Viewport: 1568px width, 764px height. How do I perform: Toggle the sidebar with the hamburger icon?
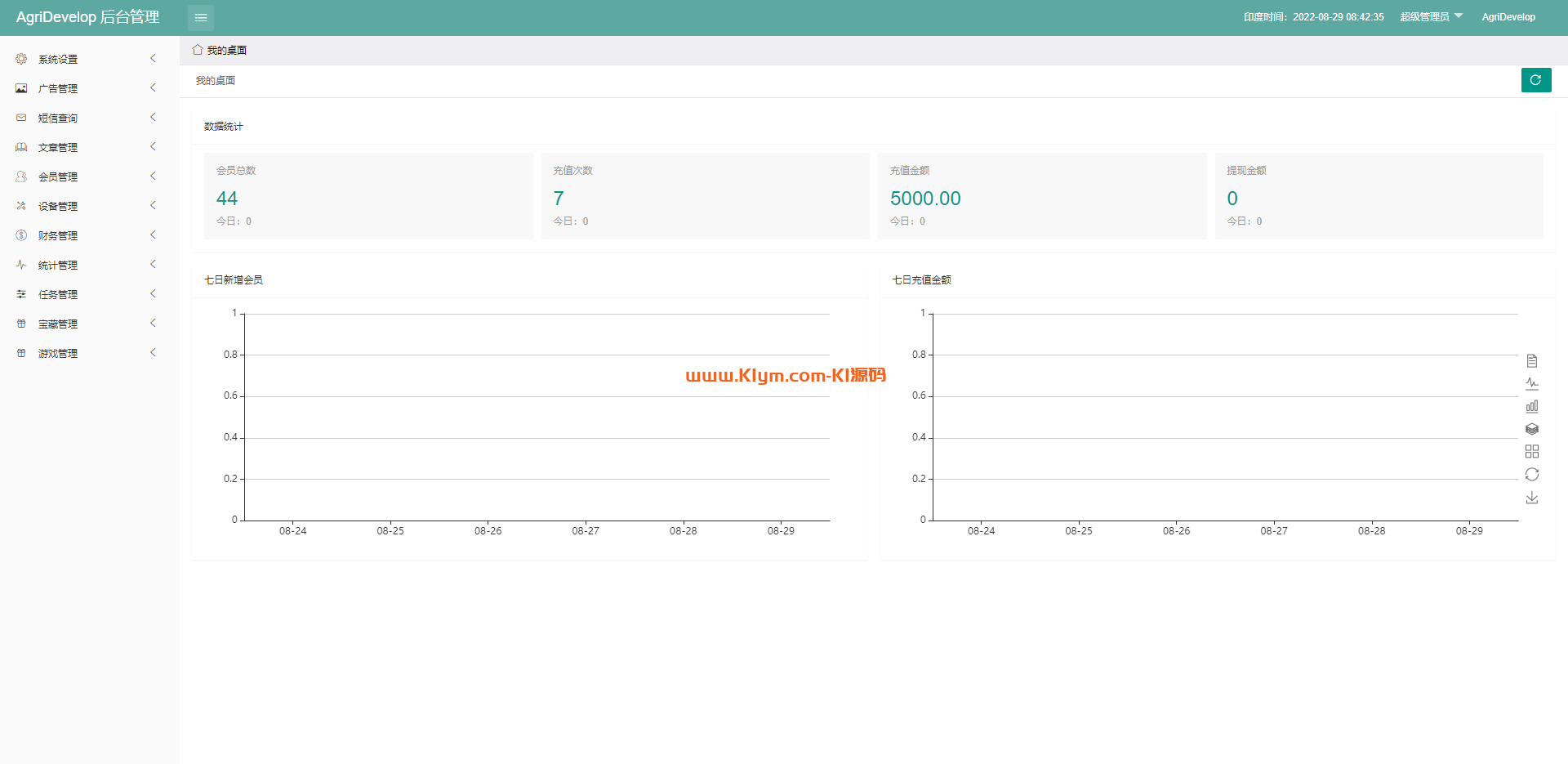[x=201, y=17]
